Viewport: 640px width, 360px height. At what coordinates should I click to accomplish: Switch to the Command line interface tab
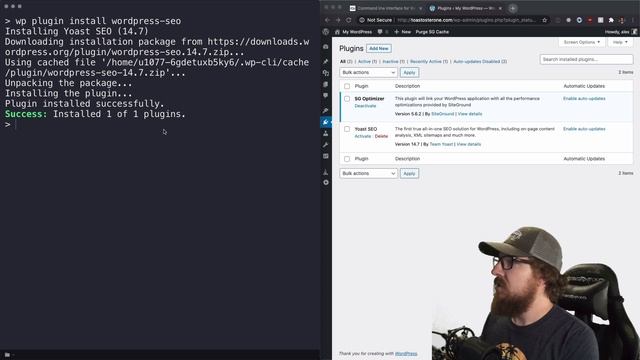tap(386, 8)
